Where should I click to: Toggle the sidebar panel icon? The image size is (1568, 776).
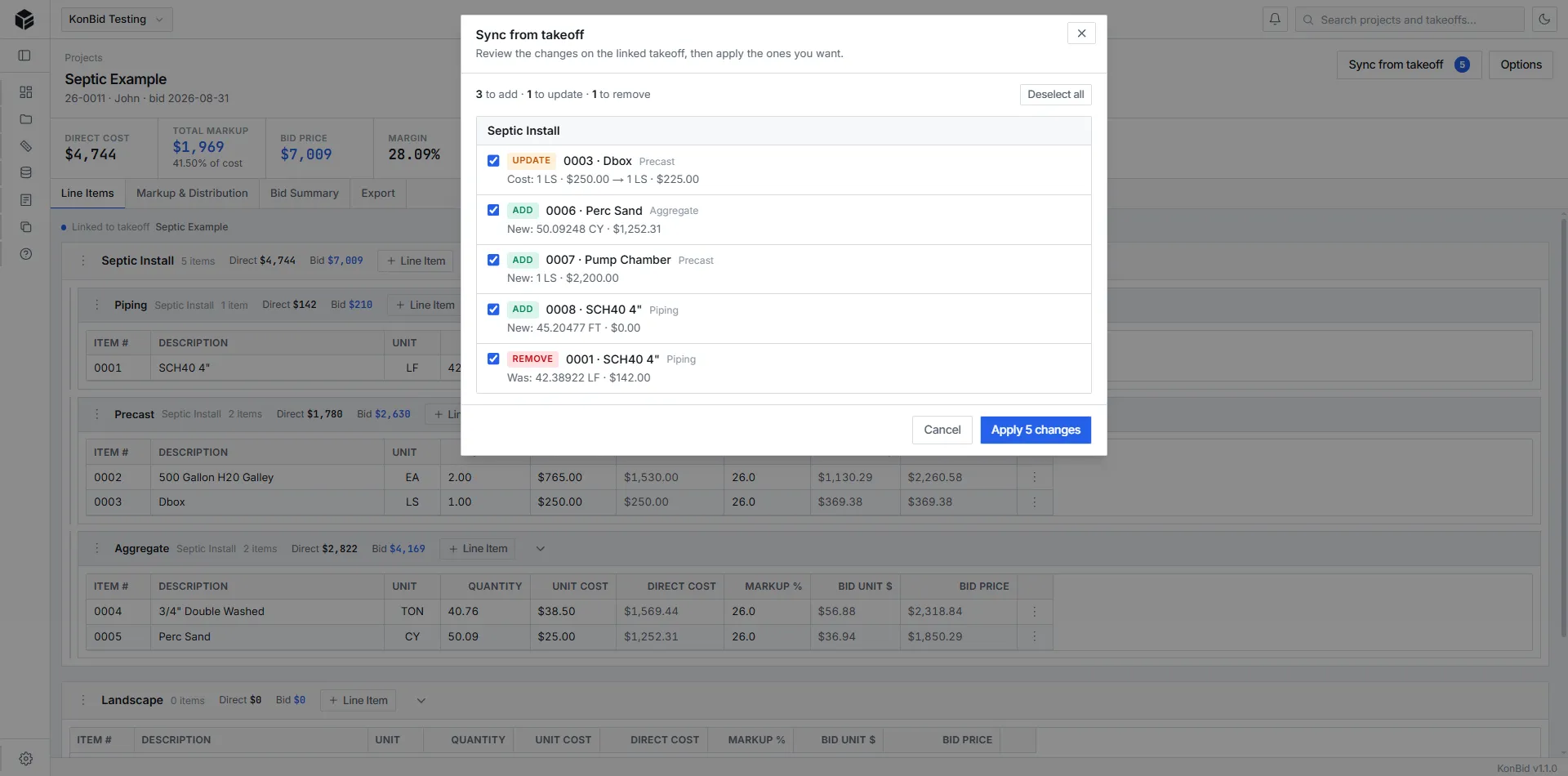pos(24,56)
